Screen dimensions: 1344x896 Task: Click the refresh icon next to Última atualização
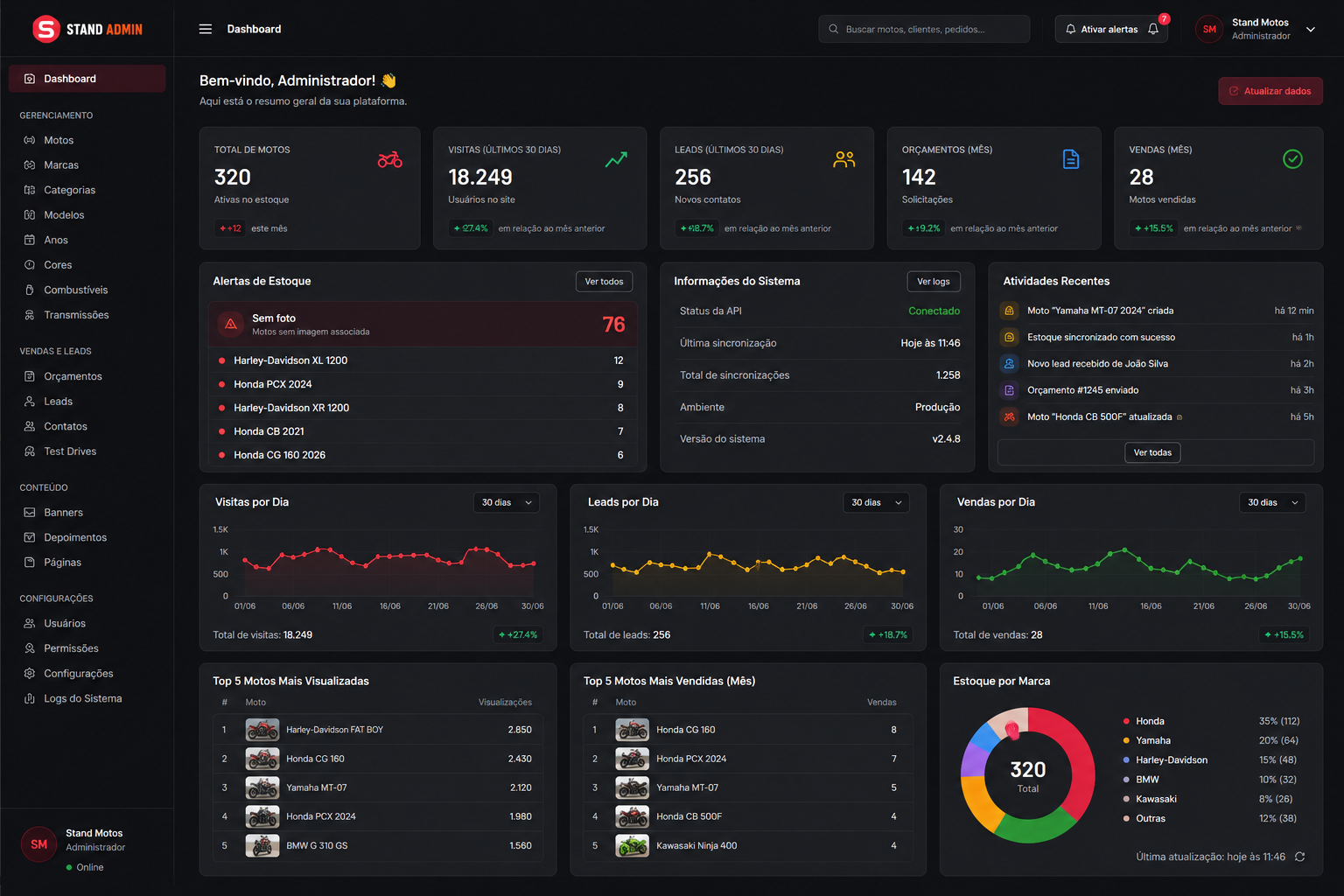pos(1300,857)
